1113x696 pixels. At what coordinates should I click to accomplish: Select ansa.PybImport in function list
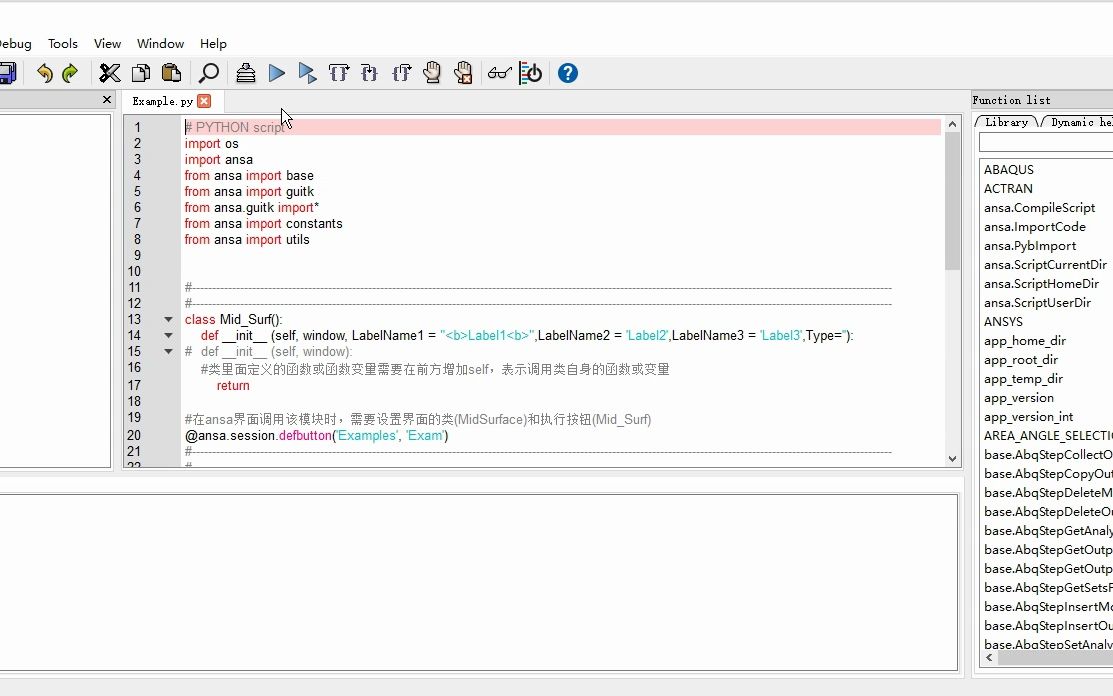(x=1030, y=246)
